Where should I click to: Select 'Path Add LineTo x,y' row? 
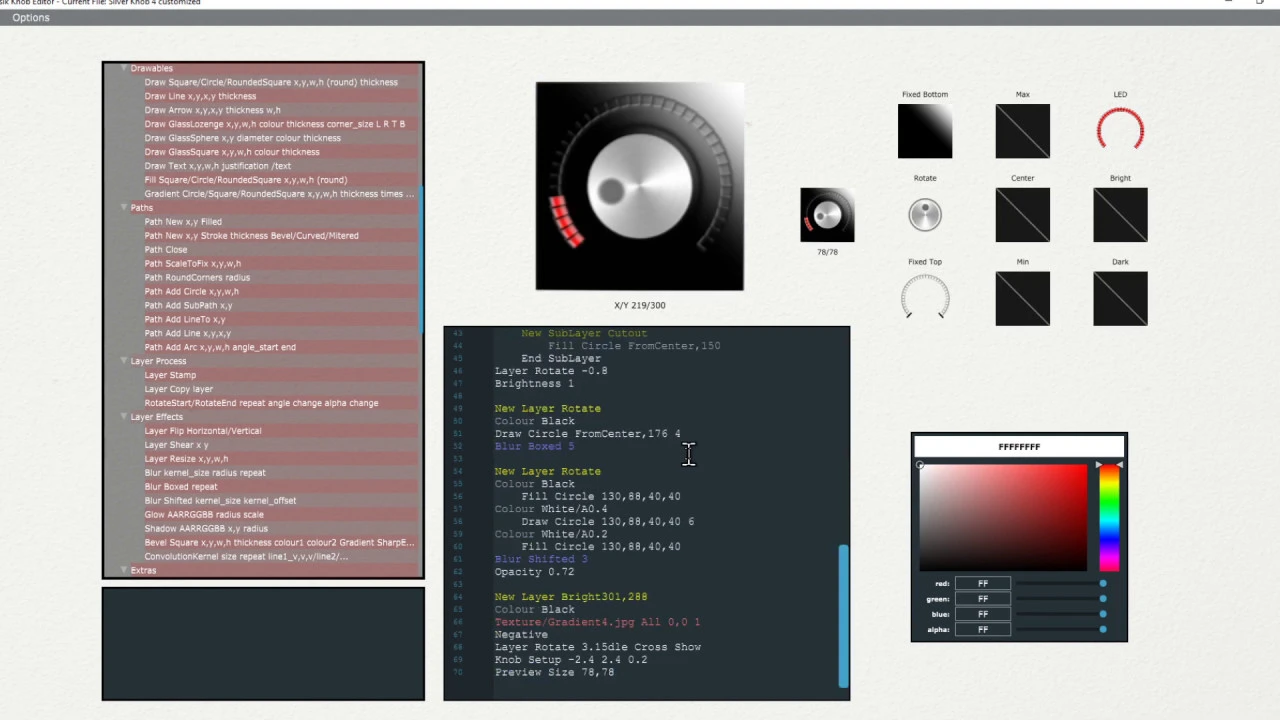(x=185, y=320)
